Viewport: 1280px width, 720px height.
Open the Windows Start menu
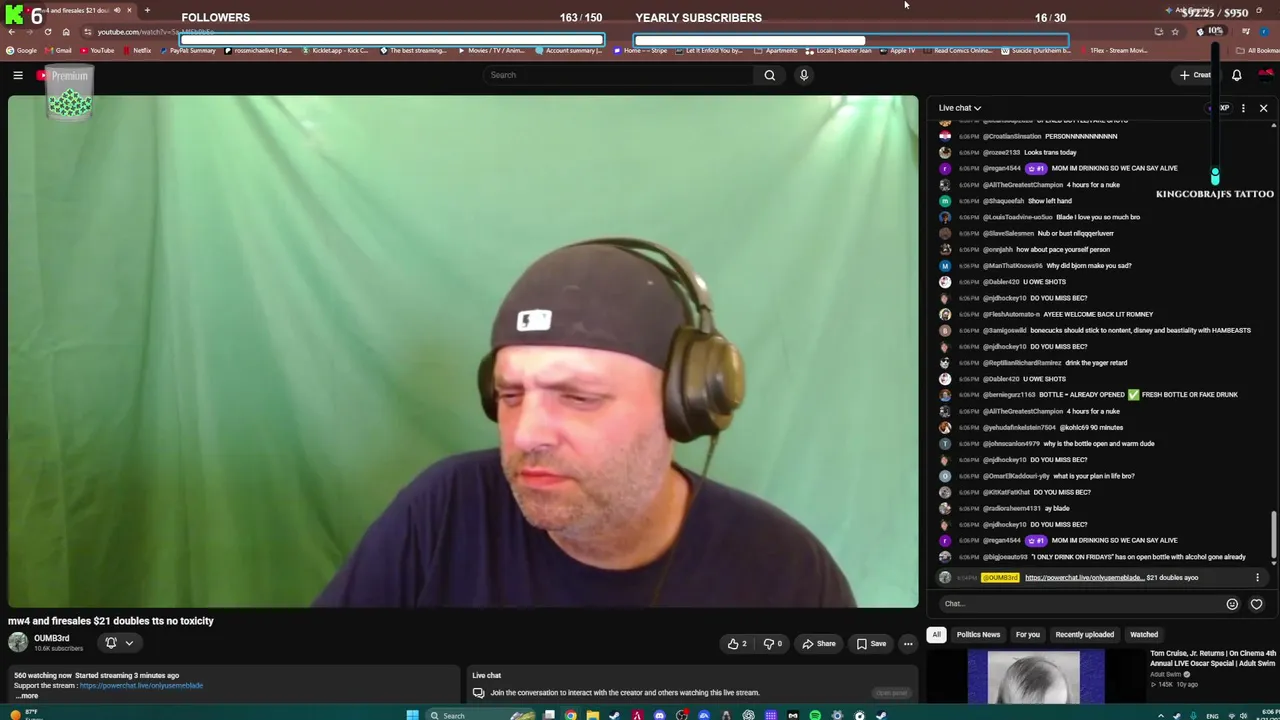pyautogui.click(x=412, y=715)
